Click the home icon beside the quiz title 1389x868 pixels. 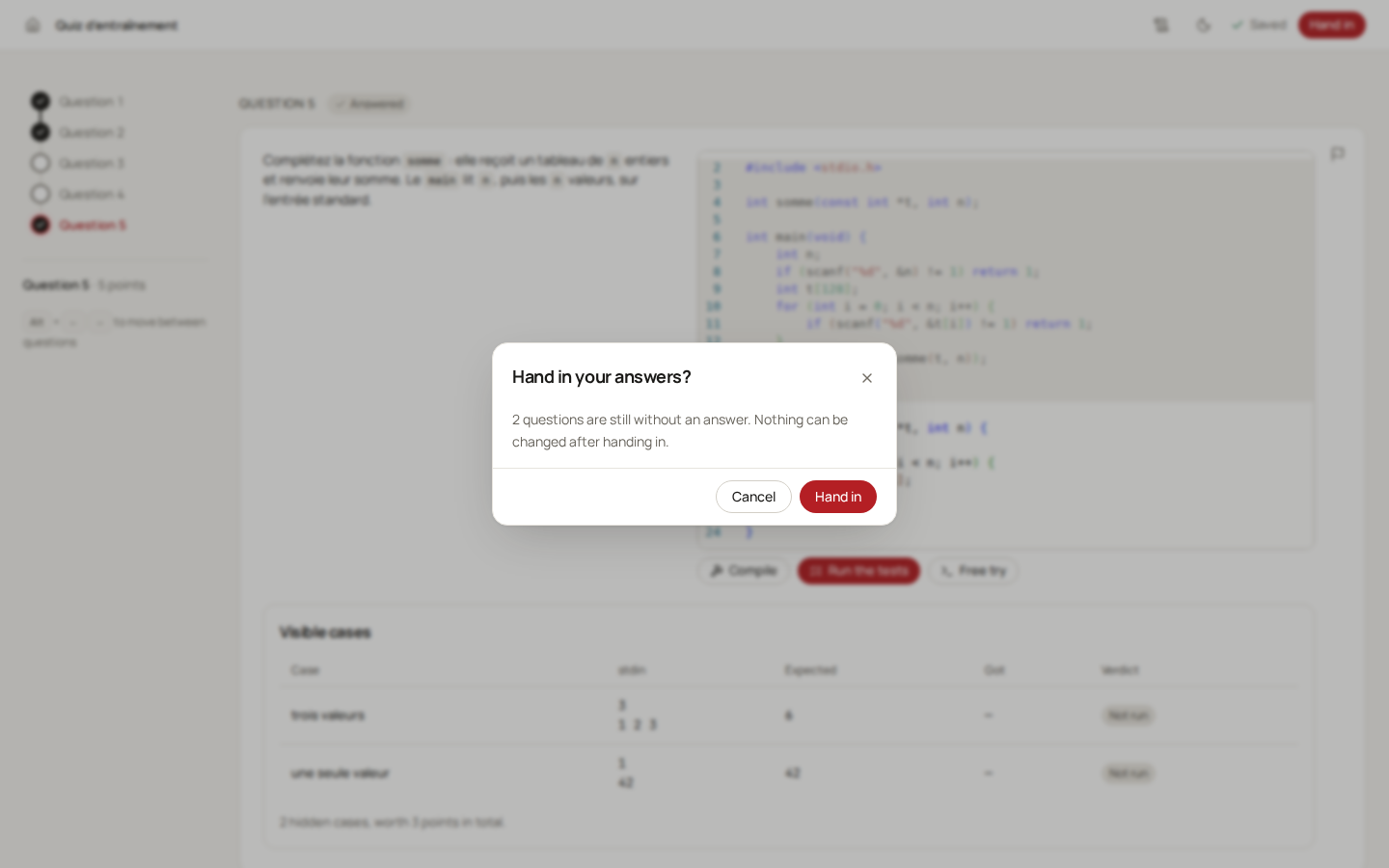(x=33, y=25)
